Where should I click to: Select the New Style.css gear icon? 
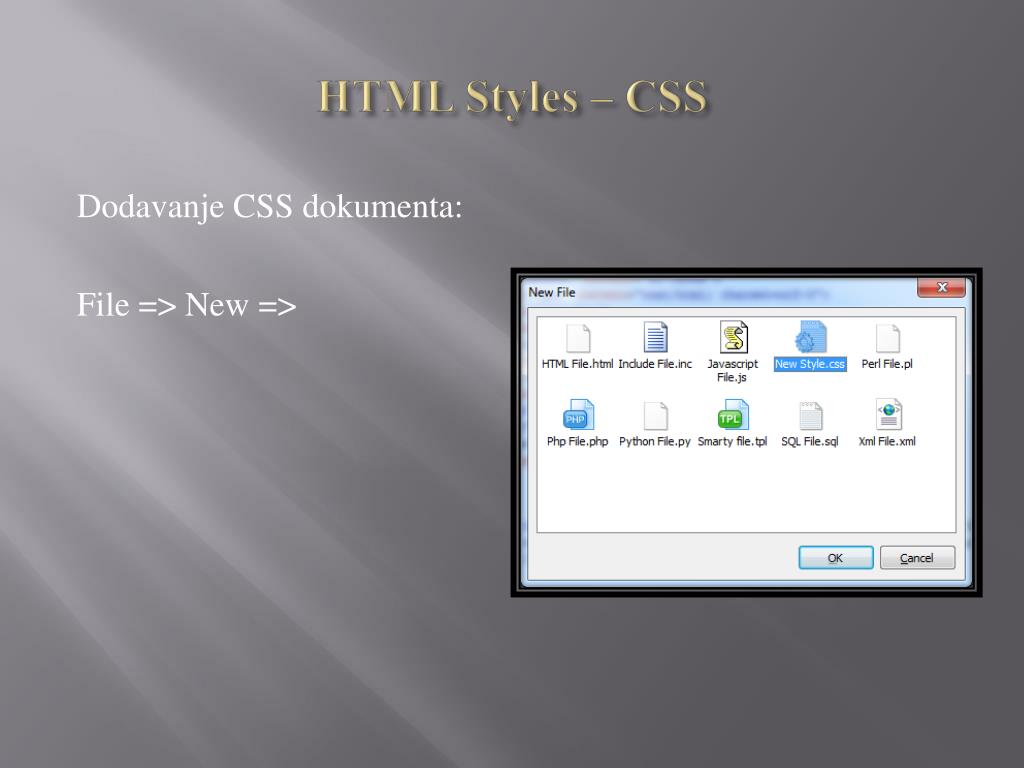pyautogui.click(x=810, y=338)
